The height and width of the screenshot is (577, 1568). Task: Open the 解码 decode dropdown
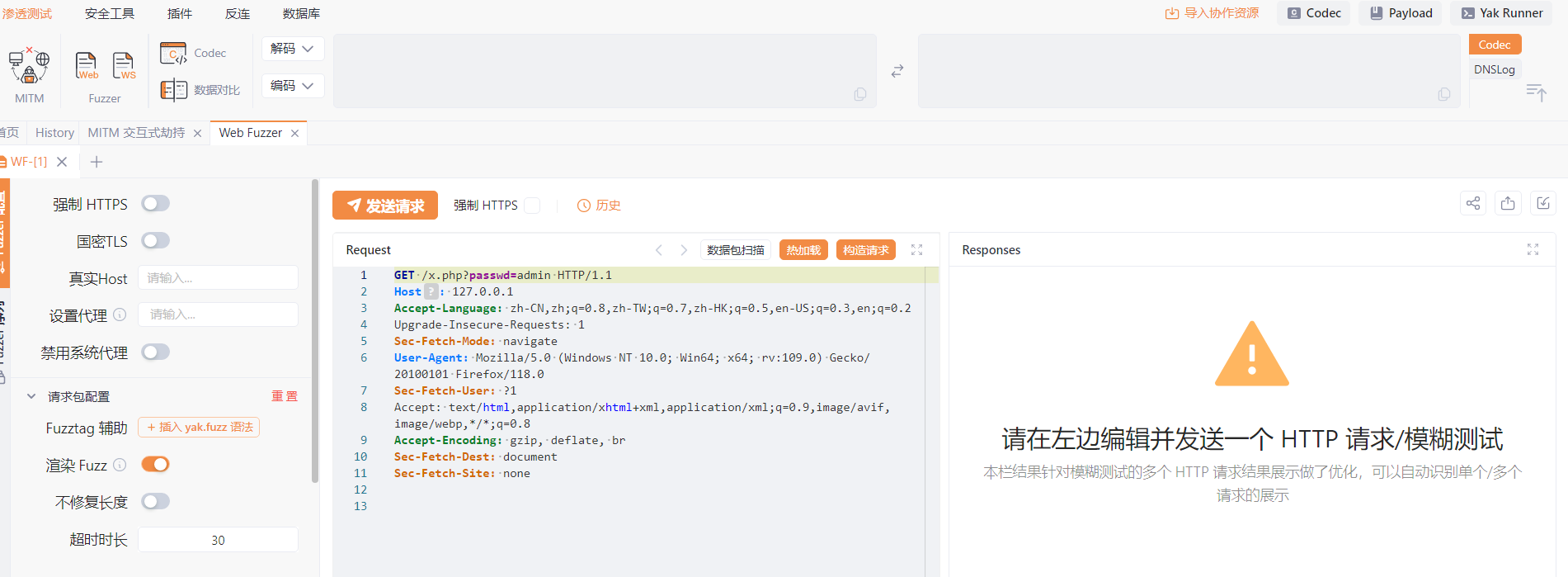click(293, 49)
